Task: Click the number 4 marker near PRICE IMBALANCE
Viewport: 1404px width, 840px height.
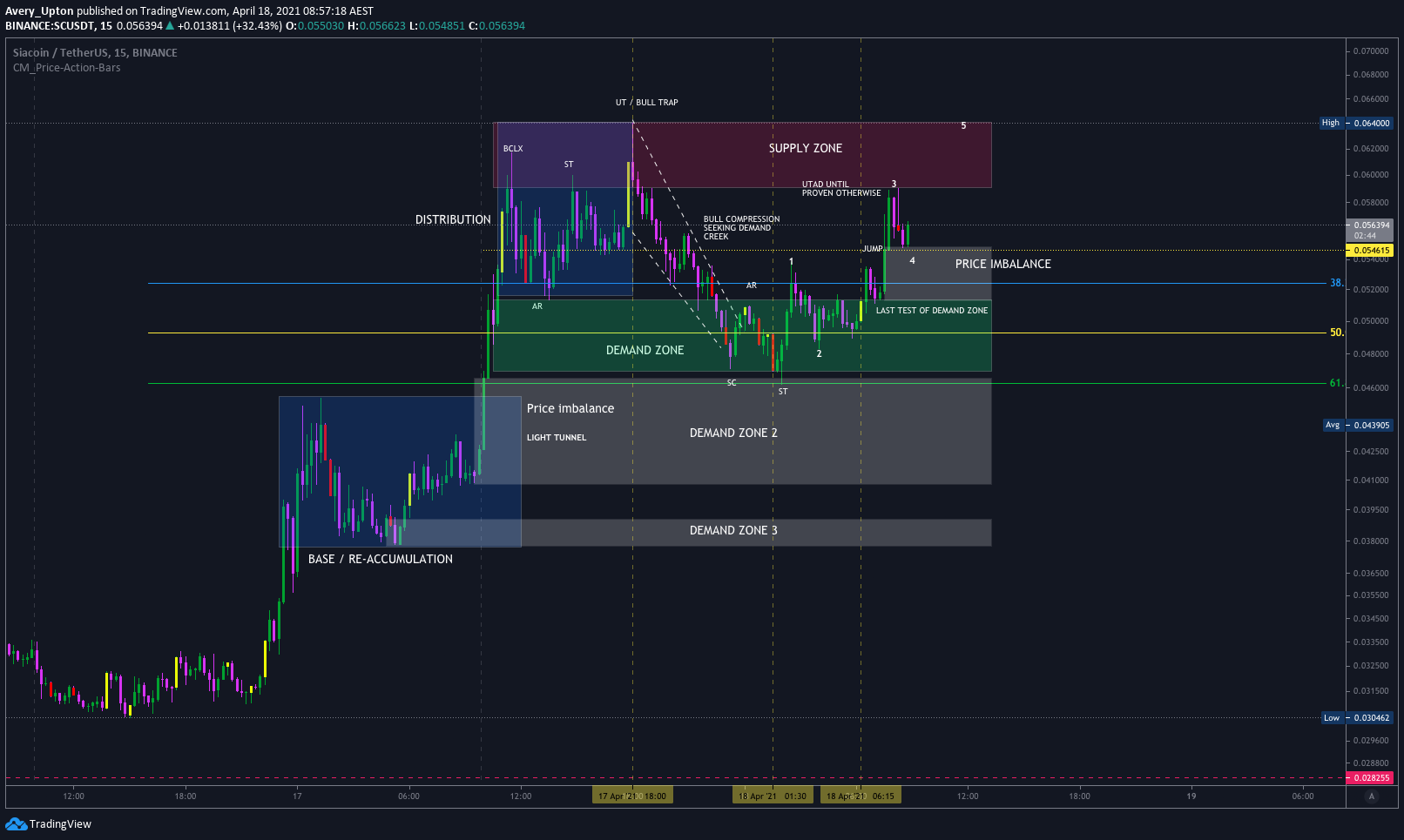Action: (913, 261)
